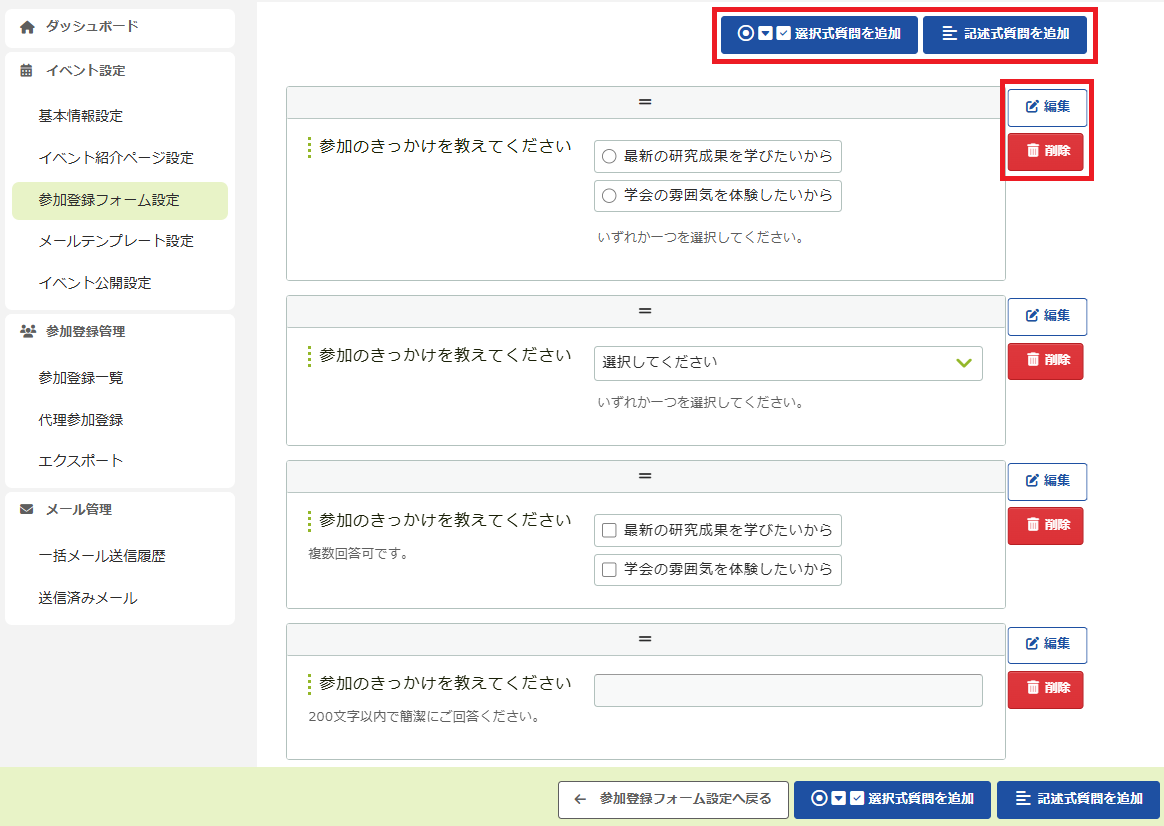This screenshot has width=1164, height=826.
Task: Click the Dashboard home icon
Action: point(27,27)
